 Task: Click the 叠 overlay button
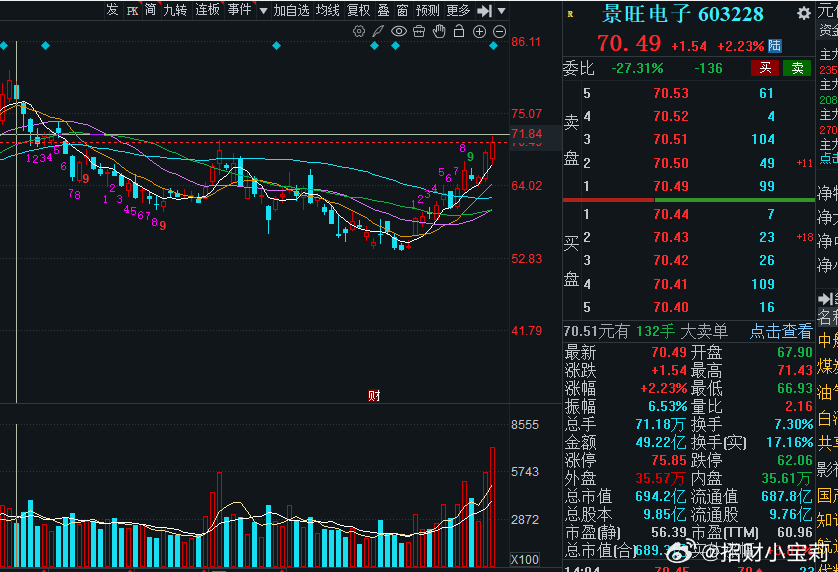point(384,10)
